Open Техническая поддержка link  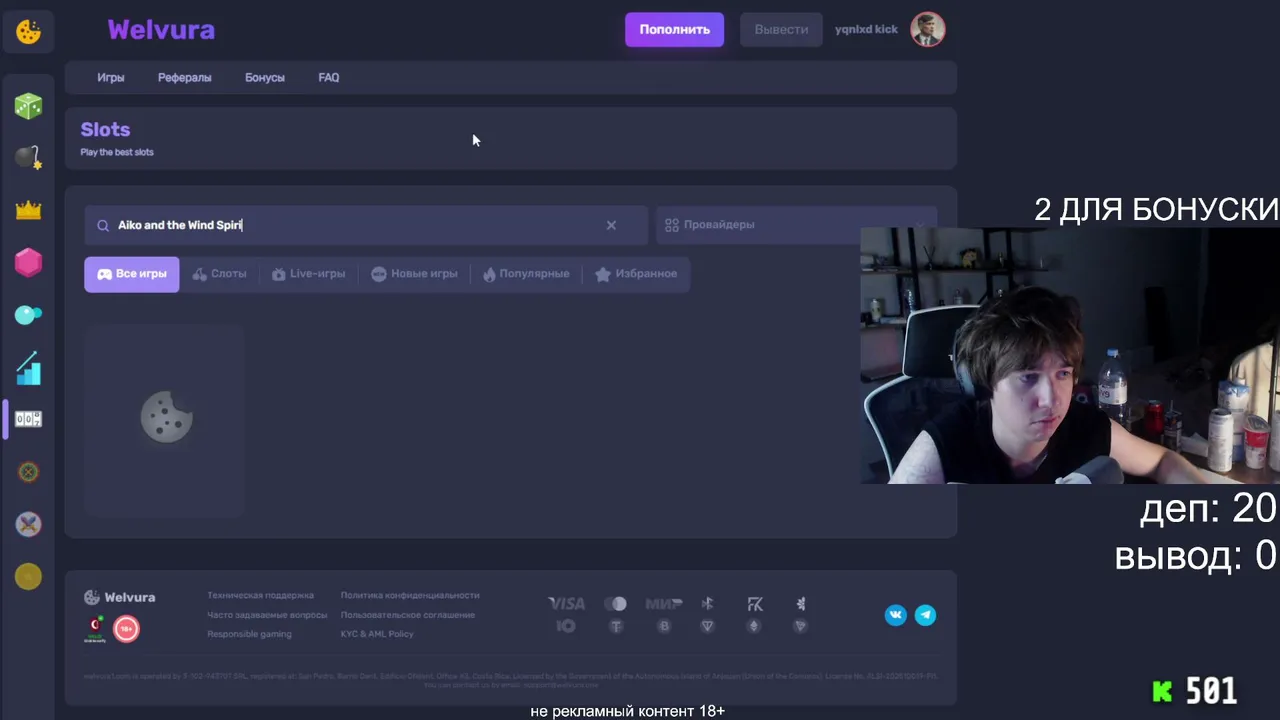coord(260,596)
